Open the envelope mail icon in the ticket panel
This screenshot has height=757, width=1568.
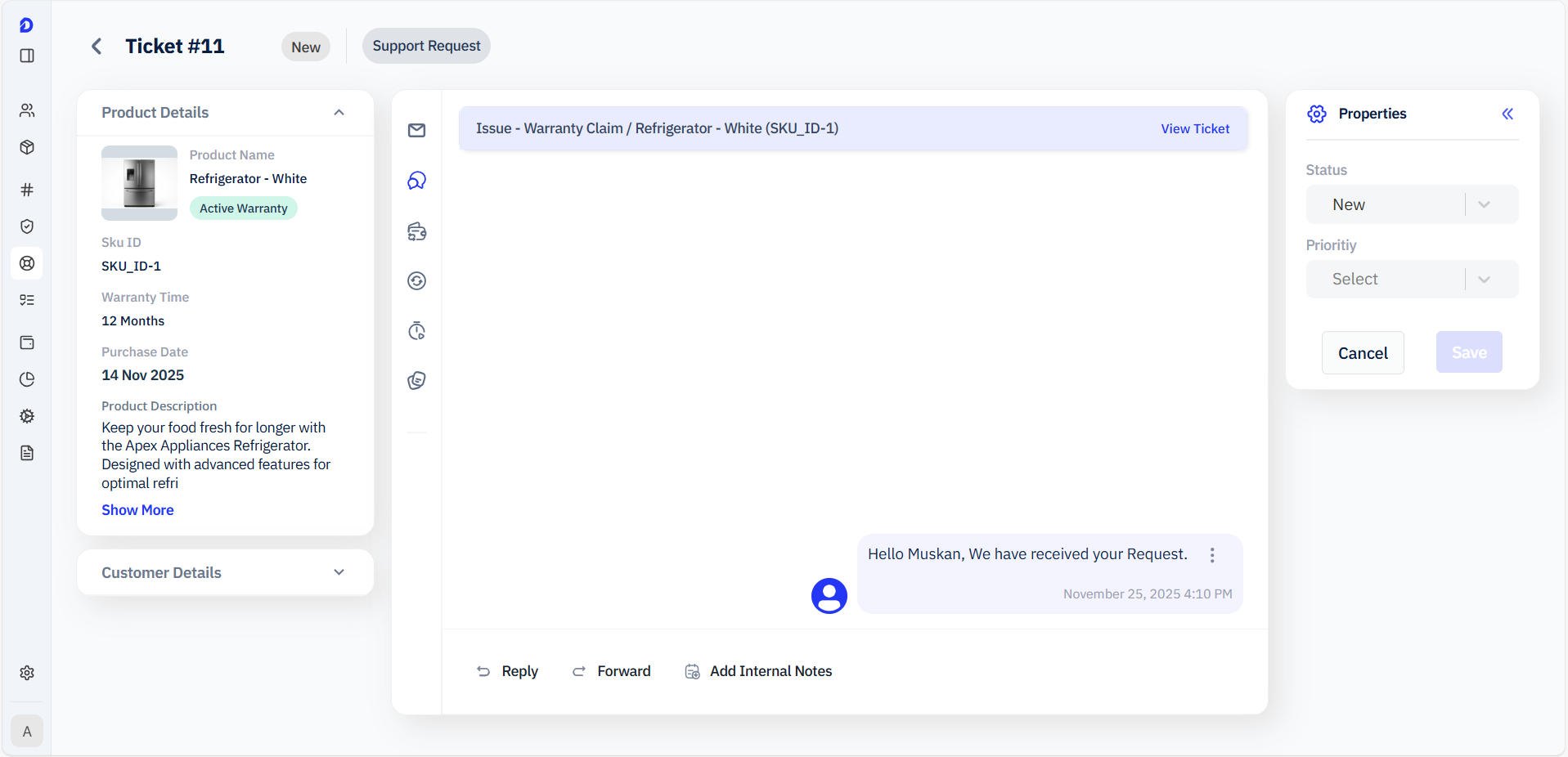pyautogui.click(x=416, y=131)
